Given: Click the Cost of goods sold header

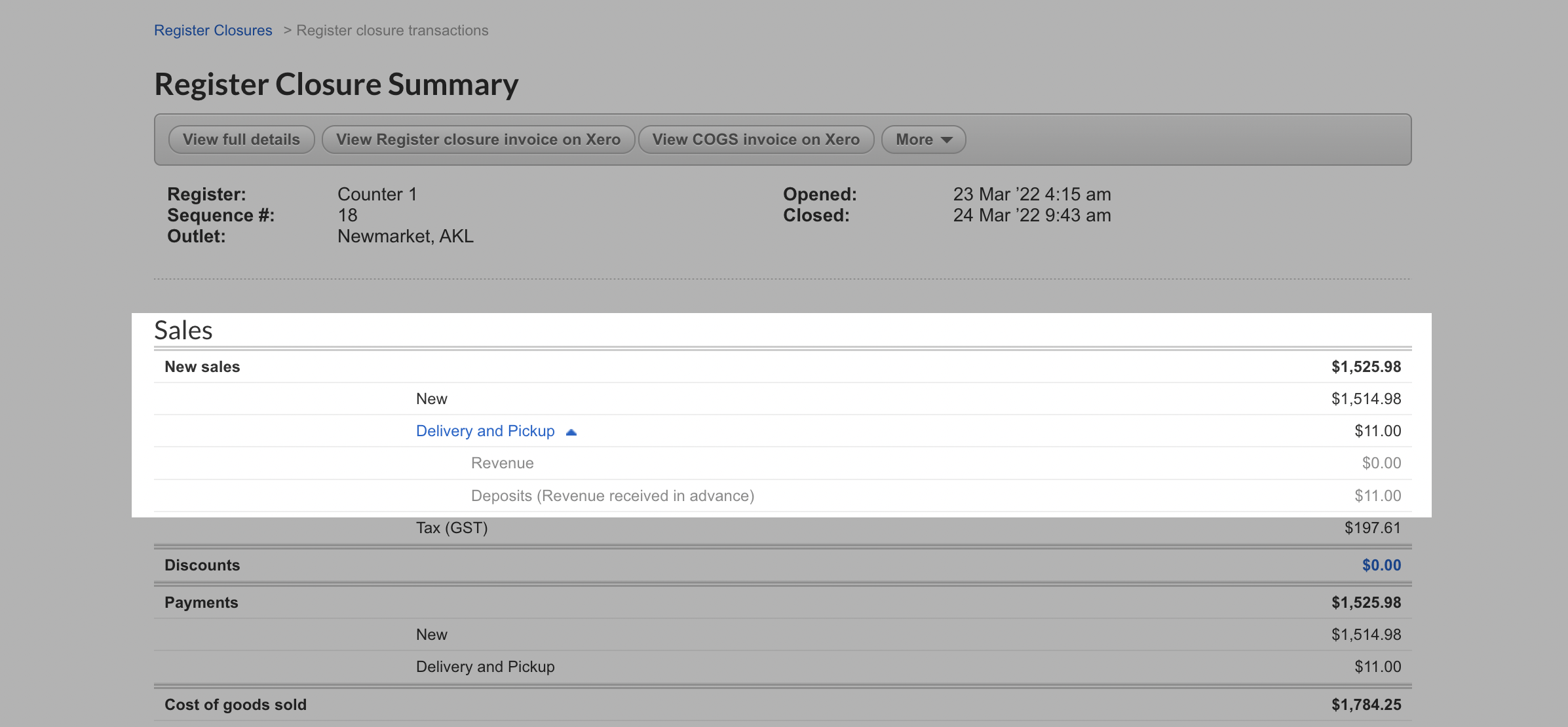Looking at the screenshot, I should (x=235, y=705).
